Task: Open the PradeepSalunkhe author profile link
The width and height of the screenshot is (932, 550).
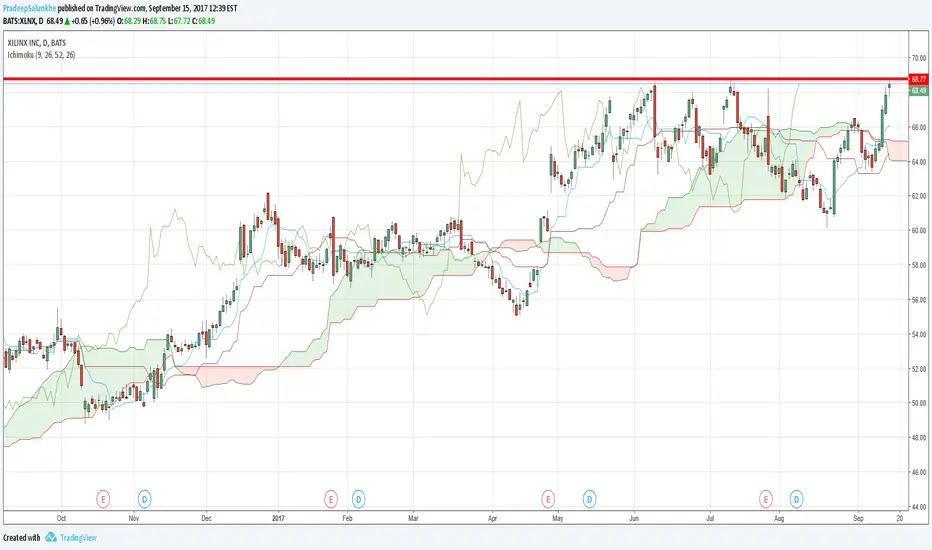Action: (30, 8)
